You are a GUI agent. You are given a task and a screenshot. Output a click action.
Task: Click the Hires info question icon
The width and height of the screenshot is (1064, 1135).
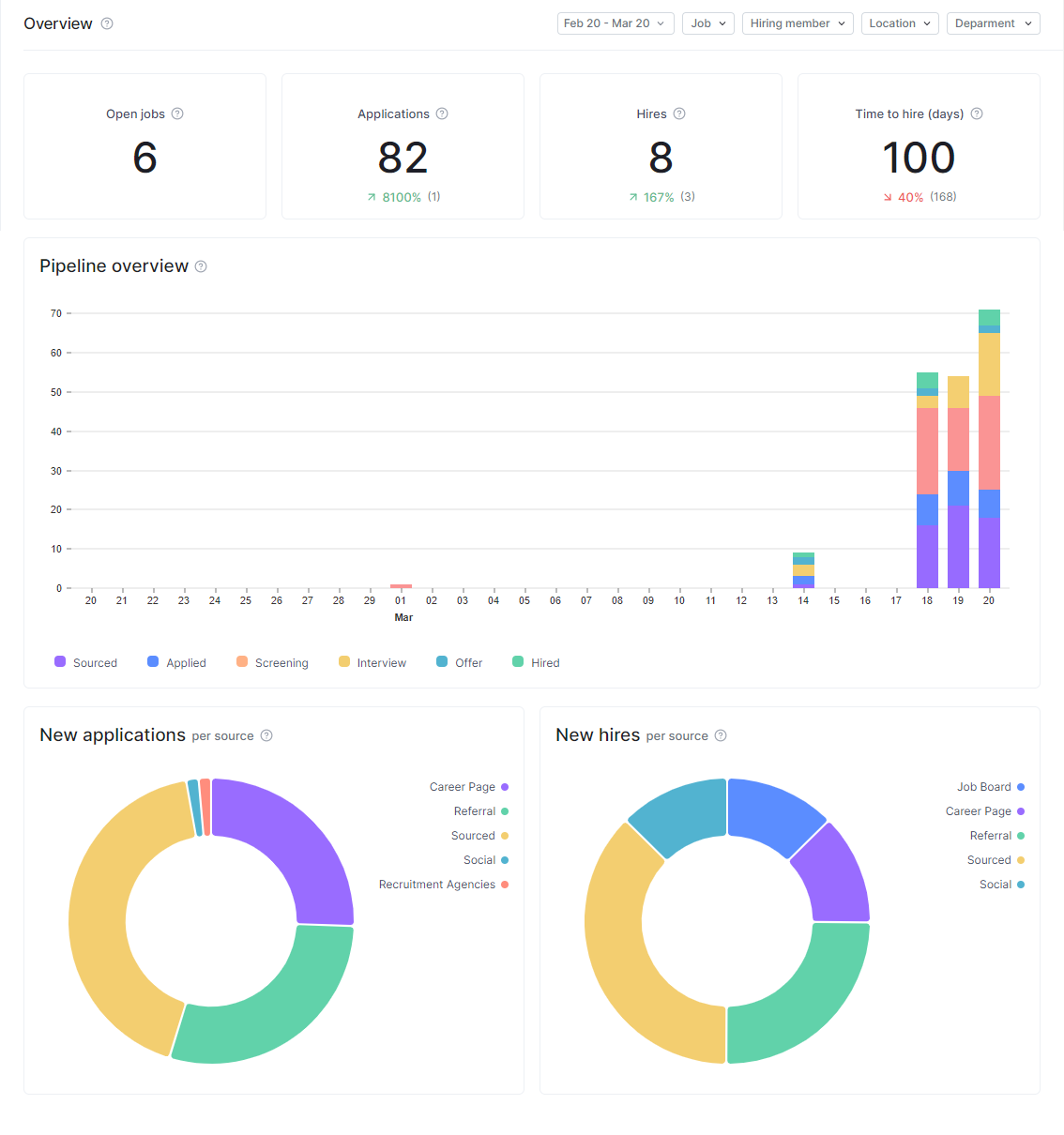[x=679, y=113]
